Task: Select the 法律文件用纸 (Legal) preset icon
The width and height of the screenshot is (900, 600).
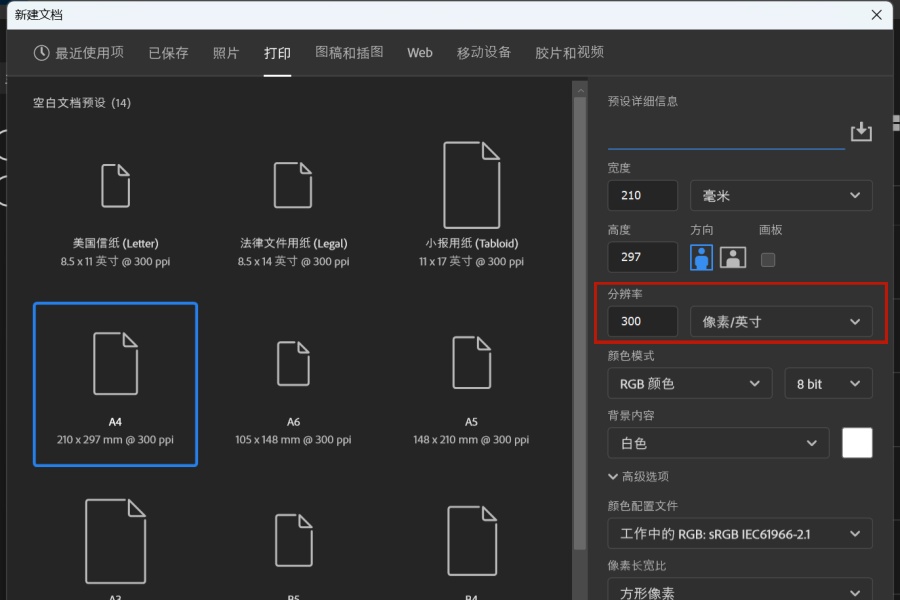Action: tap(293, 185)
